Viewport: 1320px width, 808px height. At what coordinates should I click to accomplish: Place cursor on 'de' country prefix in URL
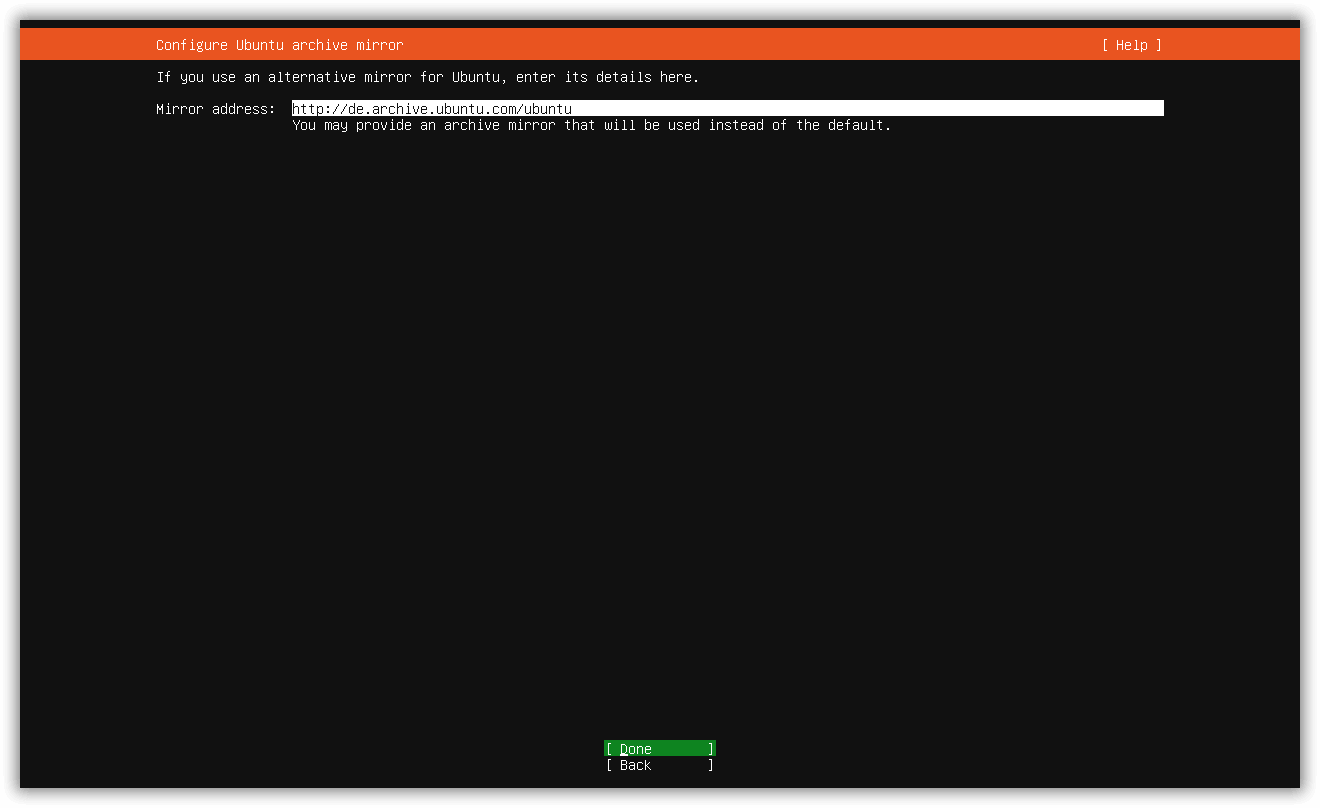point(356,108)
